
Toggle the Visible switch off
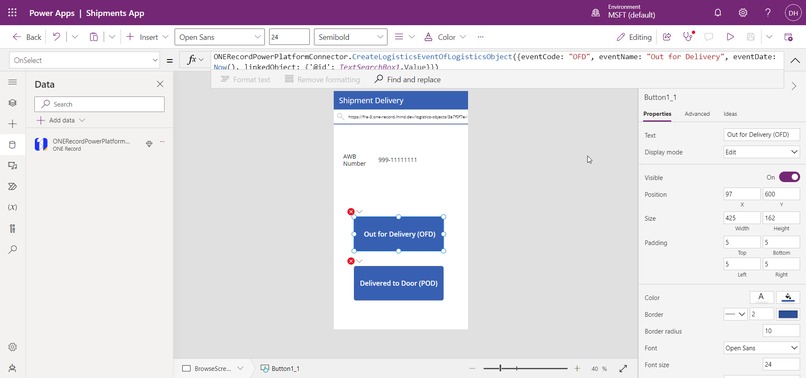[789, 177]
